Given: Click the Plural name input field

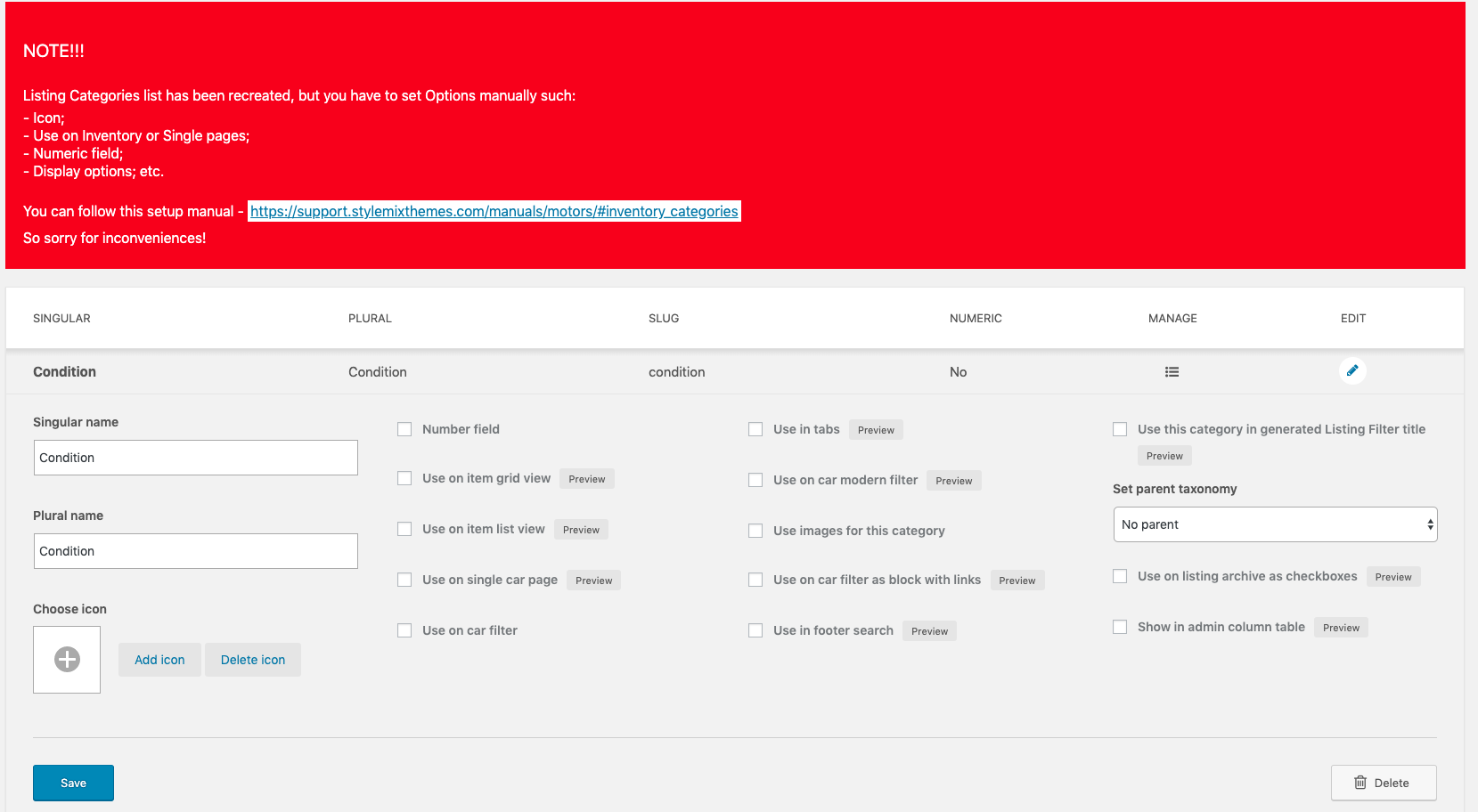Looking at the screenshot, I should coord(196,551).
